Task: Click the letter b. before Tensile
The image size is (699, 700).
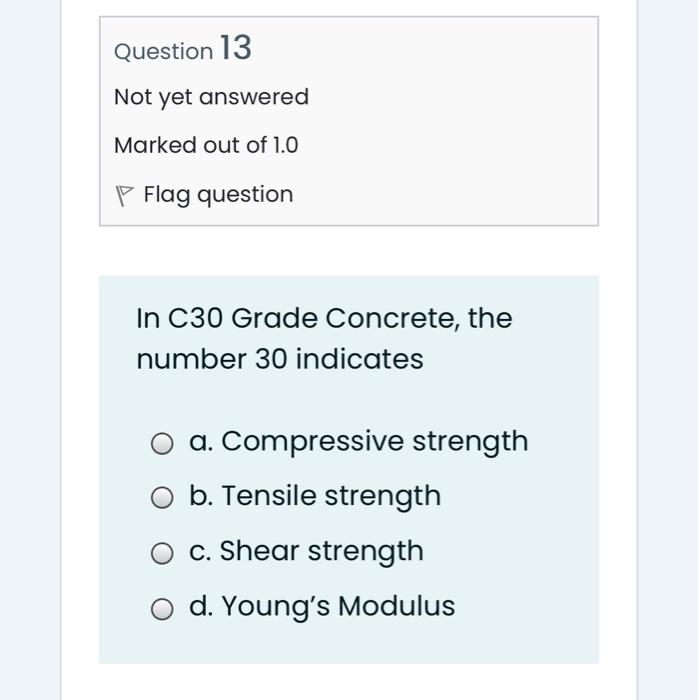Action: 200,496
